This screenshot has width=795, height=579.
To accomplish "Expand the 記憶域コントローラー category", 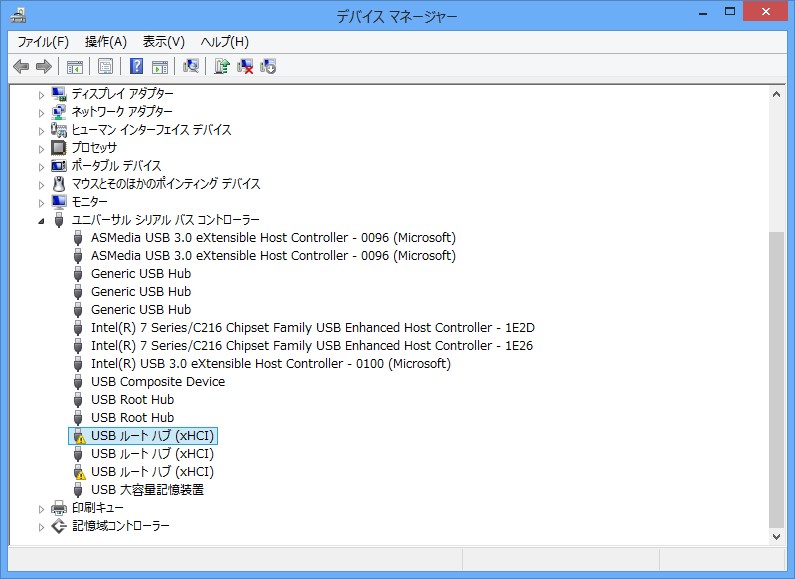I will click(x=41, y=526).
